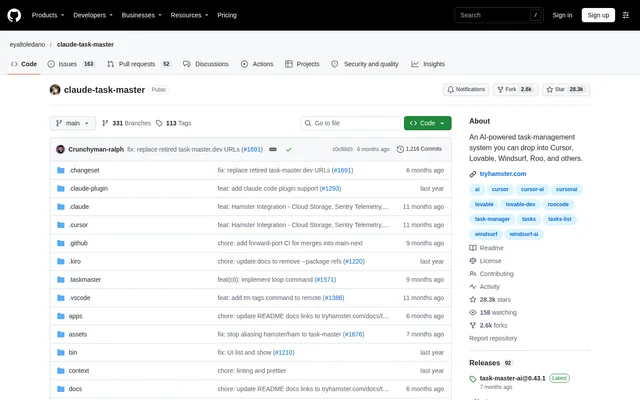640x400 pixels.
Task: Open the .vscode folder
Action: 79,298
